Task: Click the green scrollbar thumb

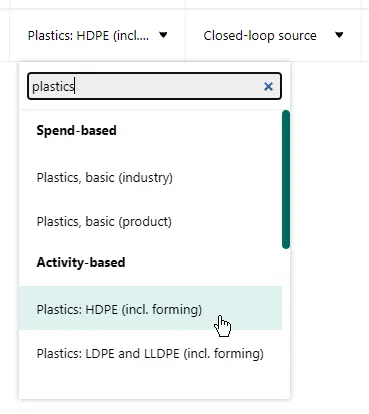Action: click(286, 179)
